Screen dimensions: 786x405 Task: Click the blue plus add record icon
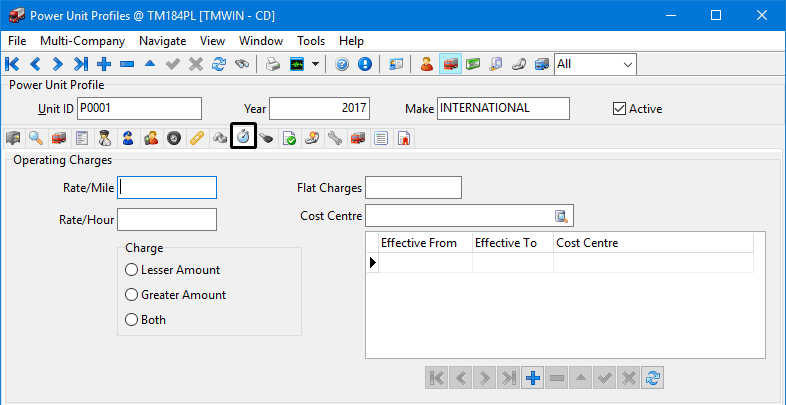click(104, 64)
